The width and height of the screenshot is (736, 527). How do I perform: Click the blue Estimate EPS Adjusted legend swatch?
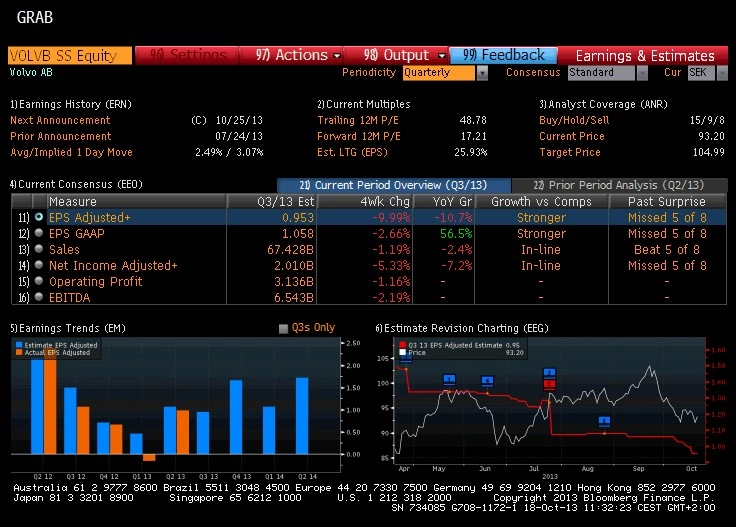click(x=19, y=345)
